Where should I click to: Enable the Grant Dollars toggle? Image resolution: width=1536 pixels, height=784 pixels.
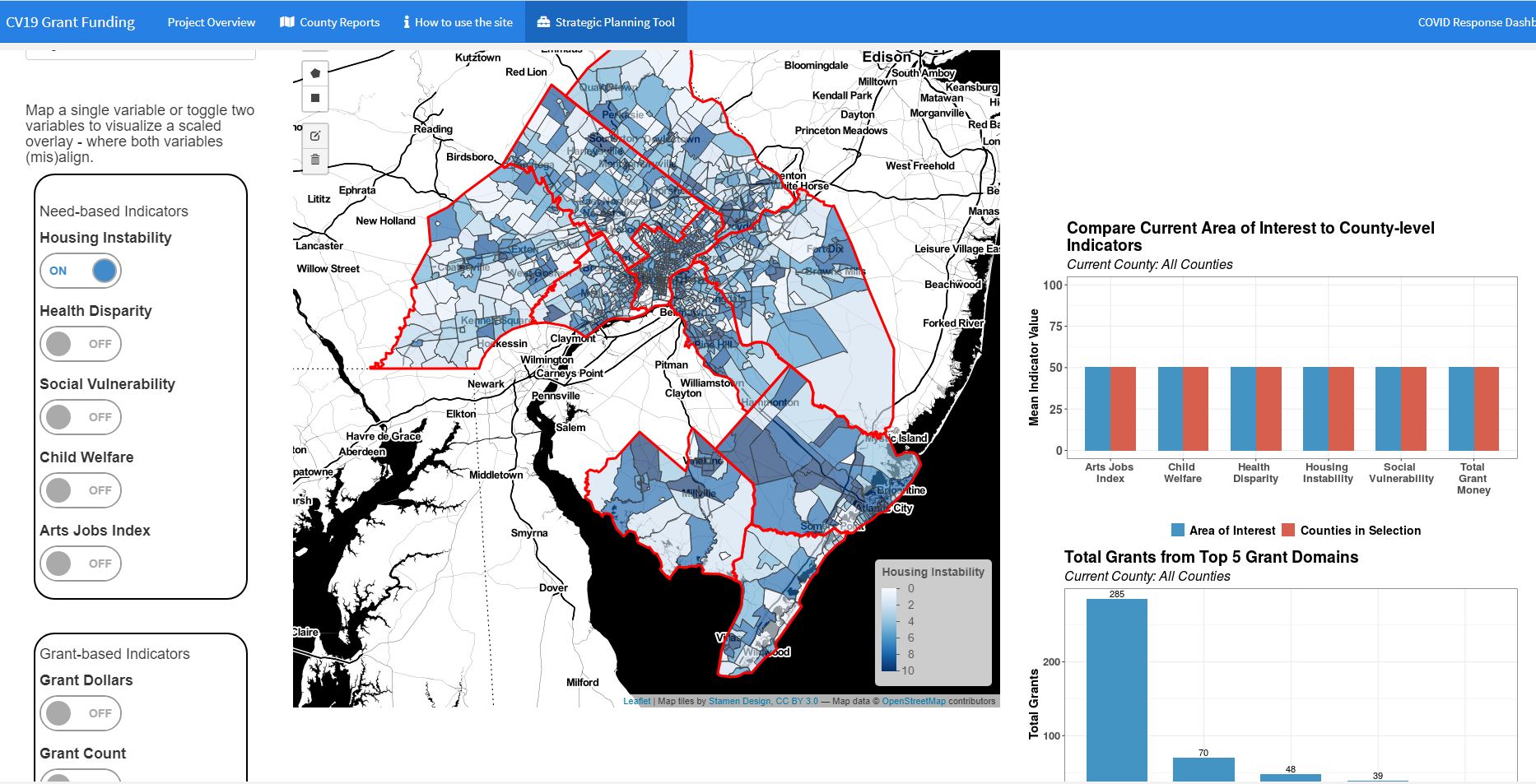coord(80,712)
